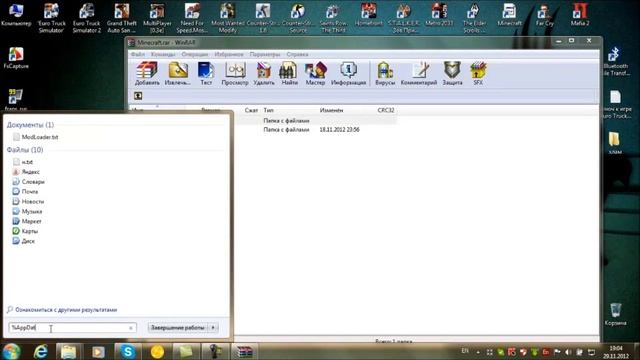
Task: Click the Вирусы (Virus scan) icon
Action: tap(385, 73)
